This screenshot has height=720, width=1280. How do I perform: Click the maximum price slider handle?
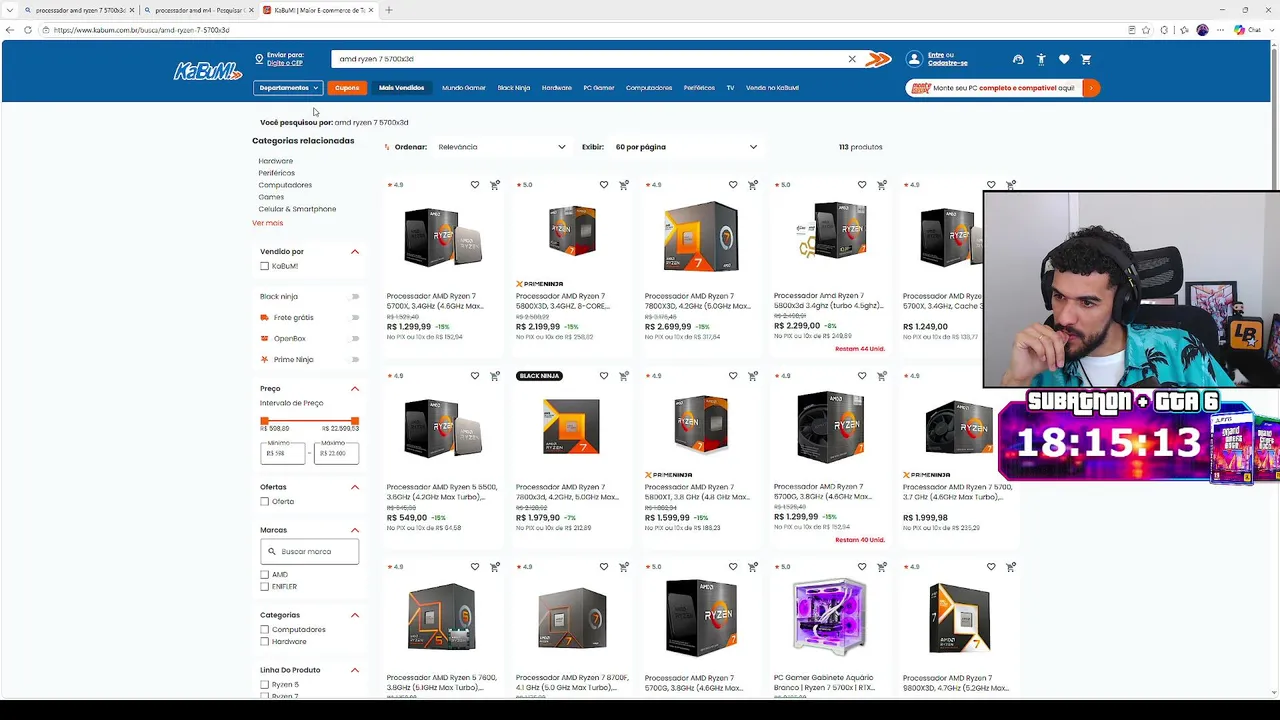tap(355, 421)
